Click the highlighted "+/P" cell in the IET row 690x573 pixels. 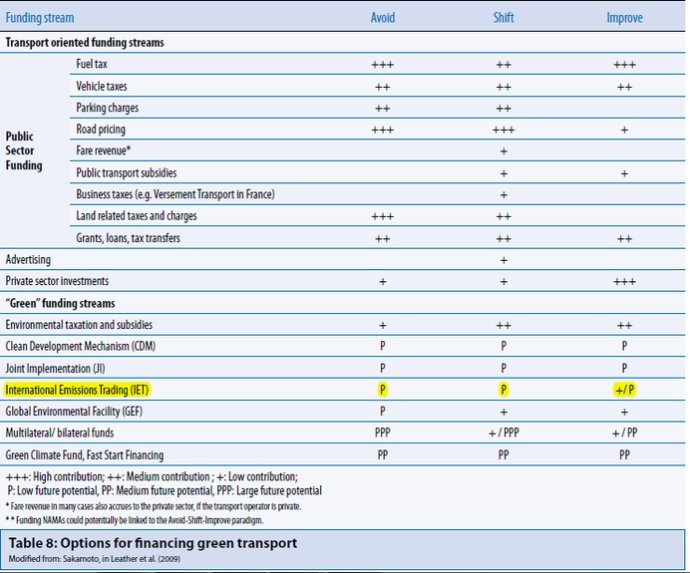click(624, 390)
